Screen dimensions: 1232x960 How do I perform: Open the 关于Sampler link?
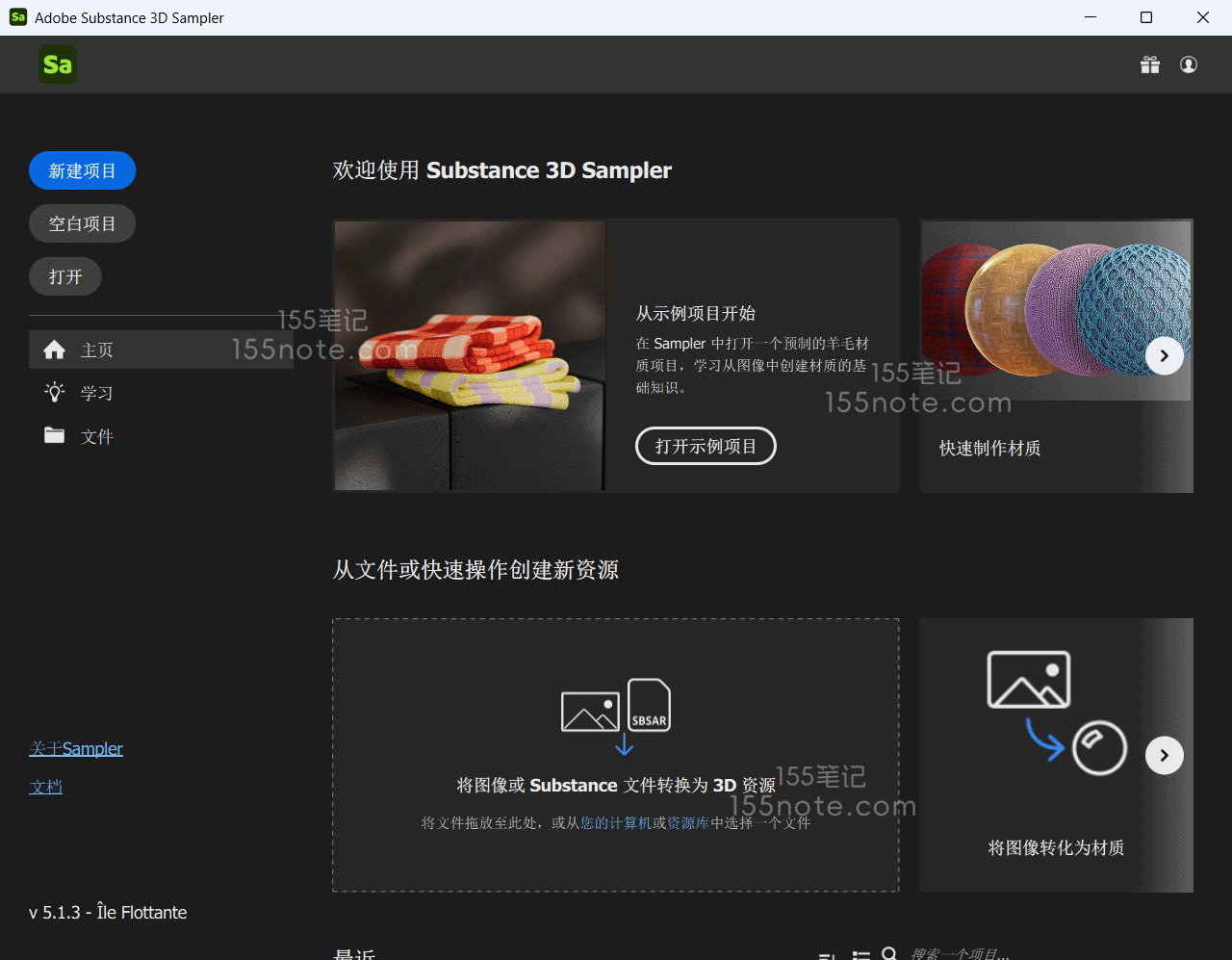[76, 748]
